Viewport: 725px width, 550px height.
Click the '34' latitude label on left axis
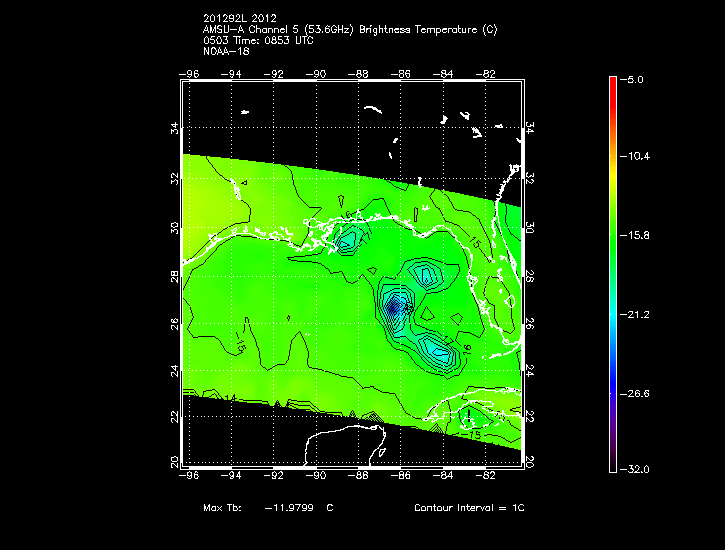(x=174, y=128)
